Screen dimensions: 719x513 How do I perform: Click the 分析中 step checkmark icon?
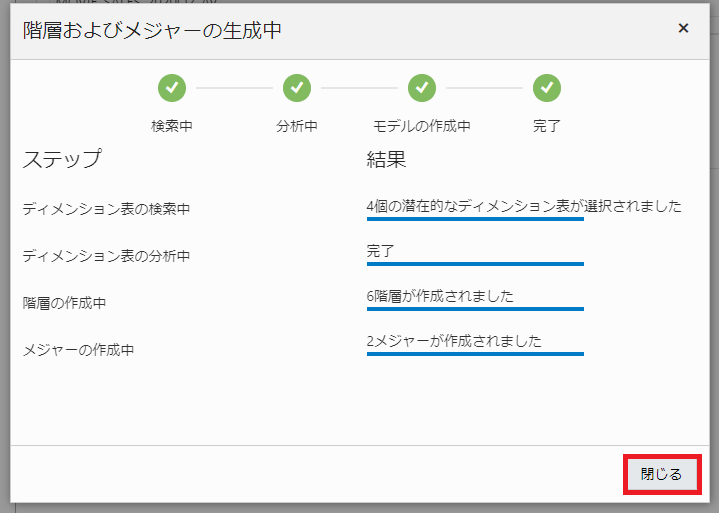pos(297,88)
